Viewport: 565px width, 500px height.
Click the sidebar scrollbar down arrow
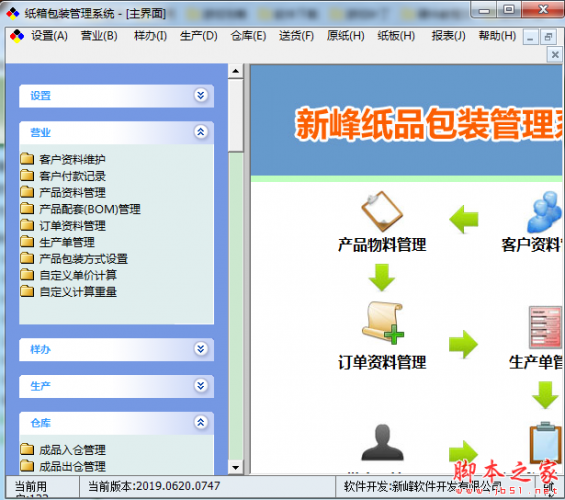236,467
